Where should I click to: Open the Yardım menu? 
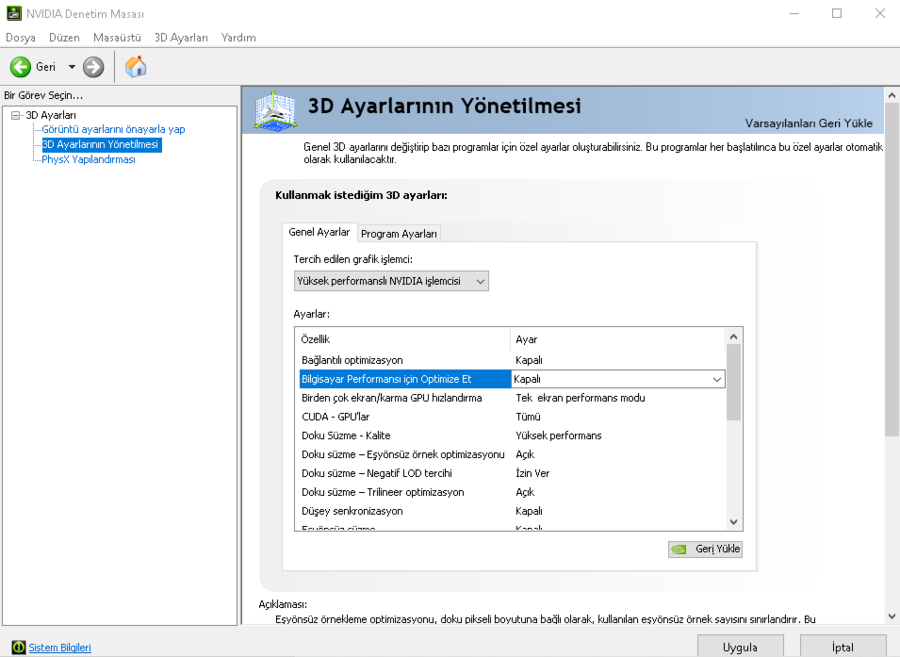point(239,38)
